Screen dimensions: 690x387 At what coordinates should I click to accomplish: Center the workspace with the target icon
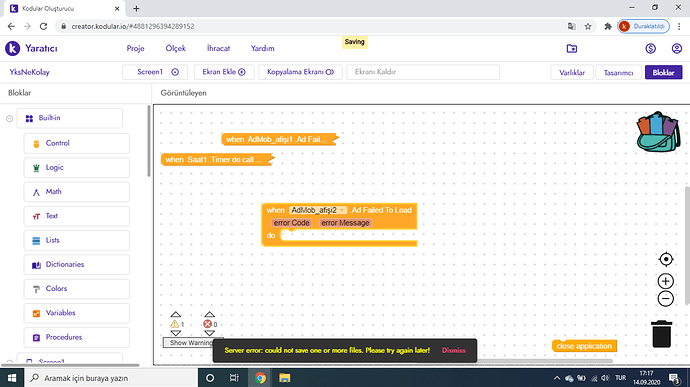click(666, 259)
